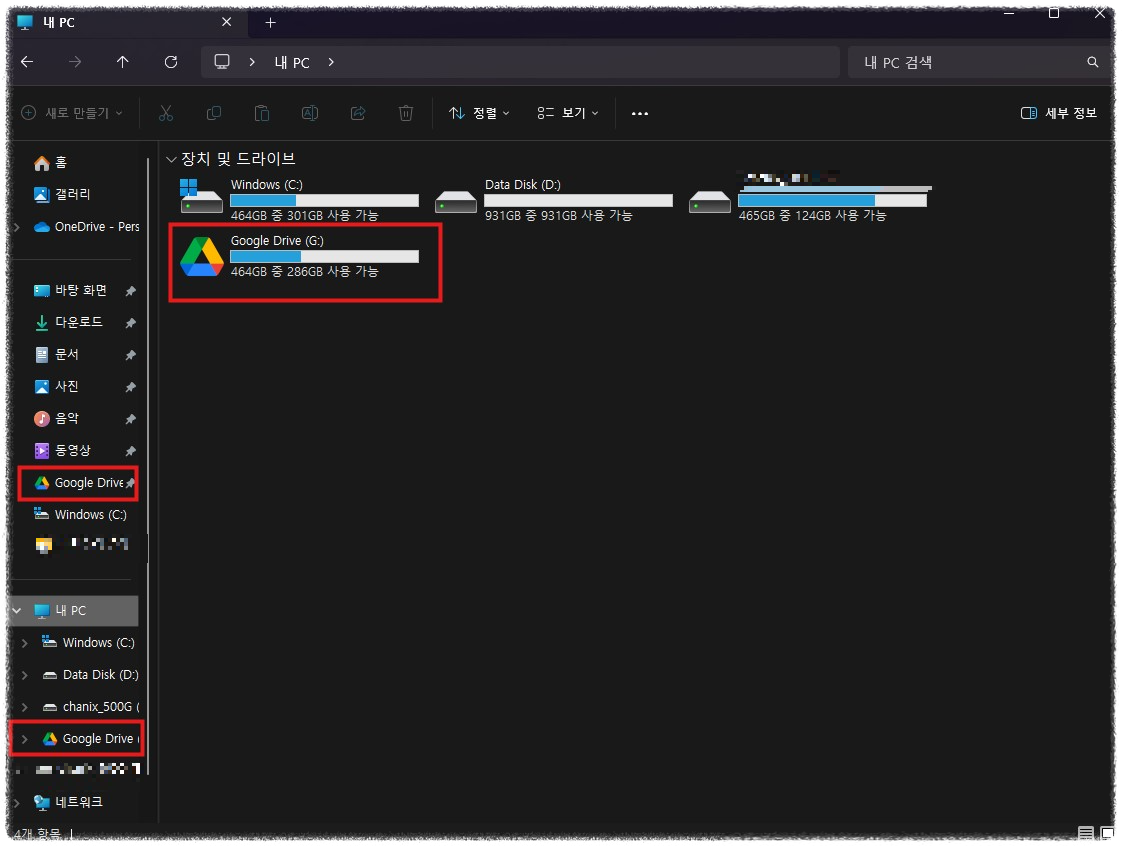Click Data Disk (D:) storage usage bar
This screenshot has height=846, width=1122.
tap(578, 200)
